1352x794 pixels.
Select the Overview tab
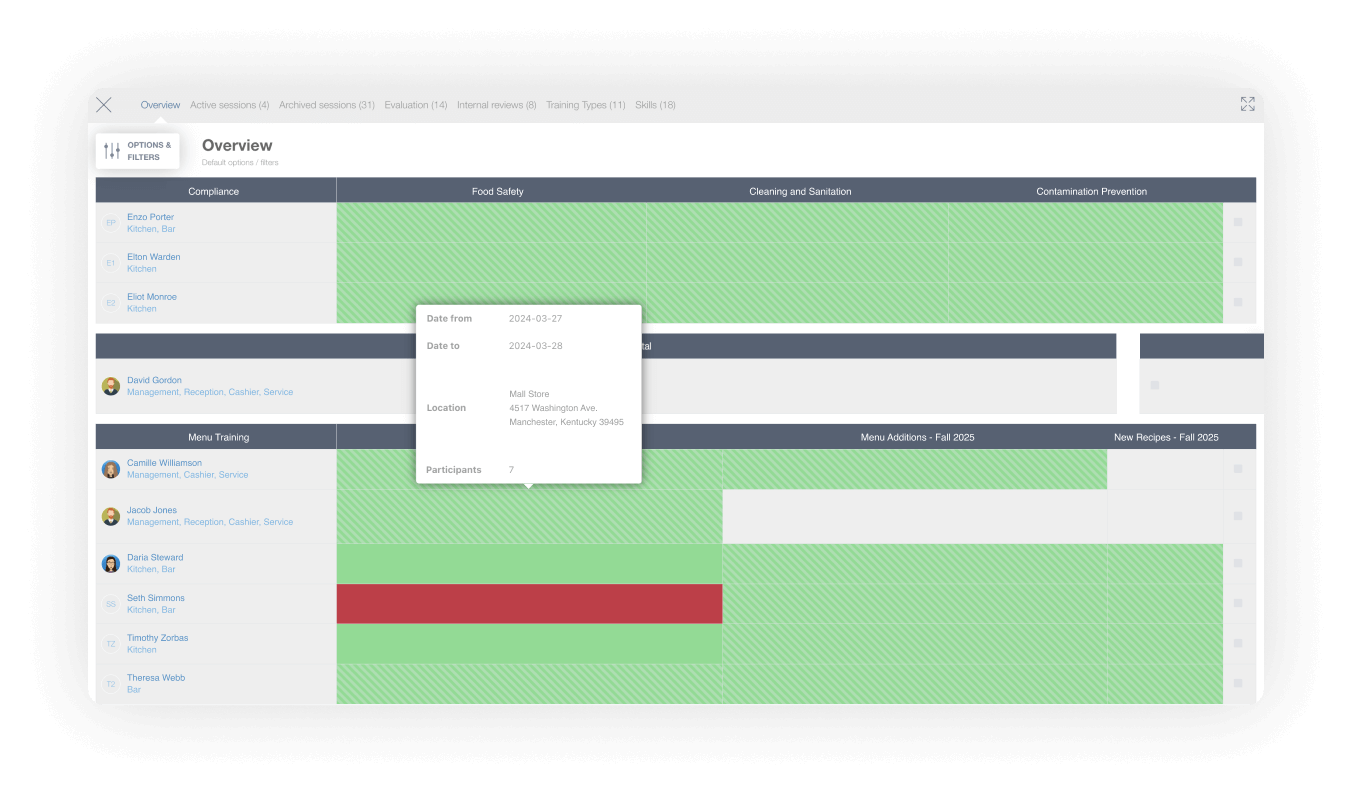point(160,105)
